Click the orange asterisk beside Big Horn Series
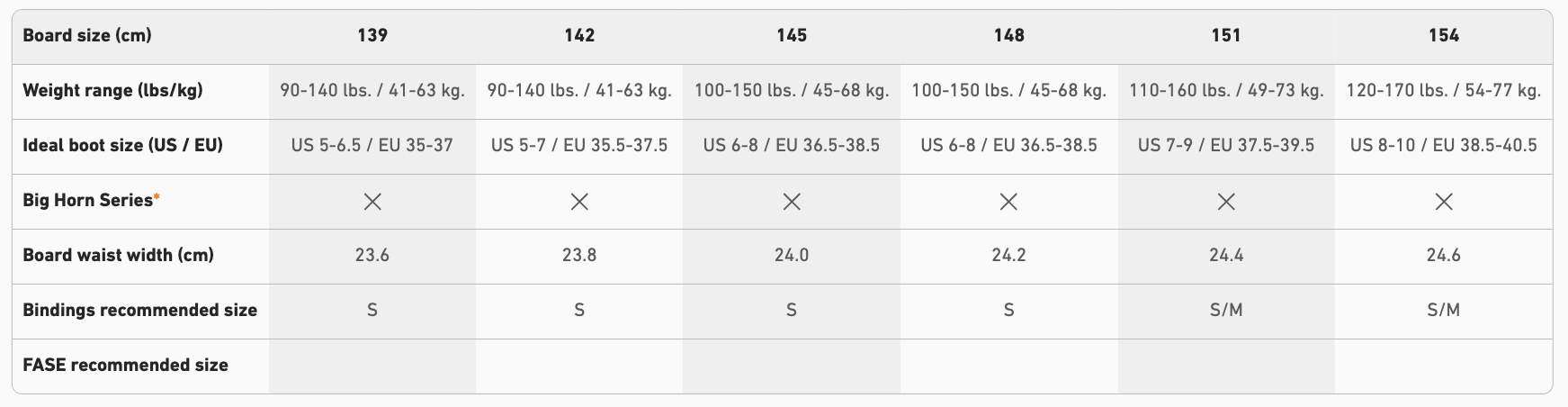 (x=157, y=196)
